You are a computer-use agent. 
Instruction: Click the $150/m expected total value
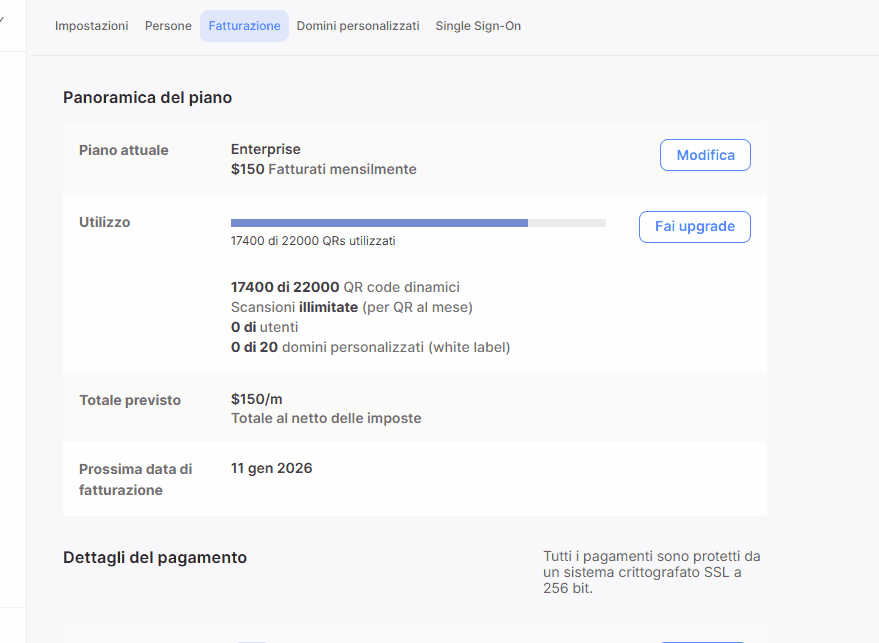point(256,399)
